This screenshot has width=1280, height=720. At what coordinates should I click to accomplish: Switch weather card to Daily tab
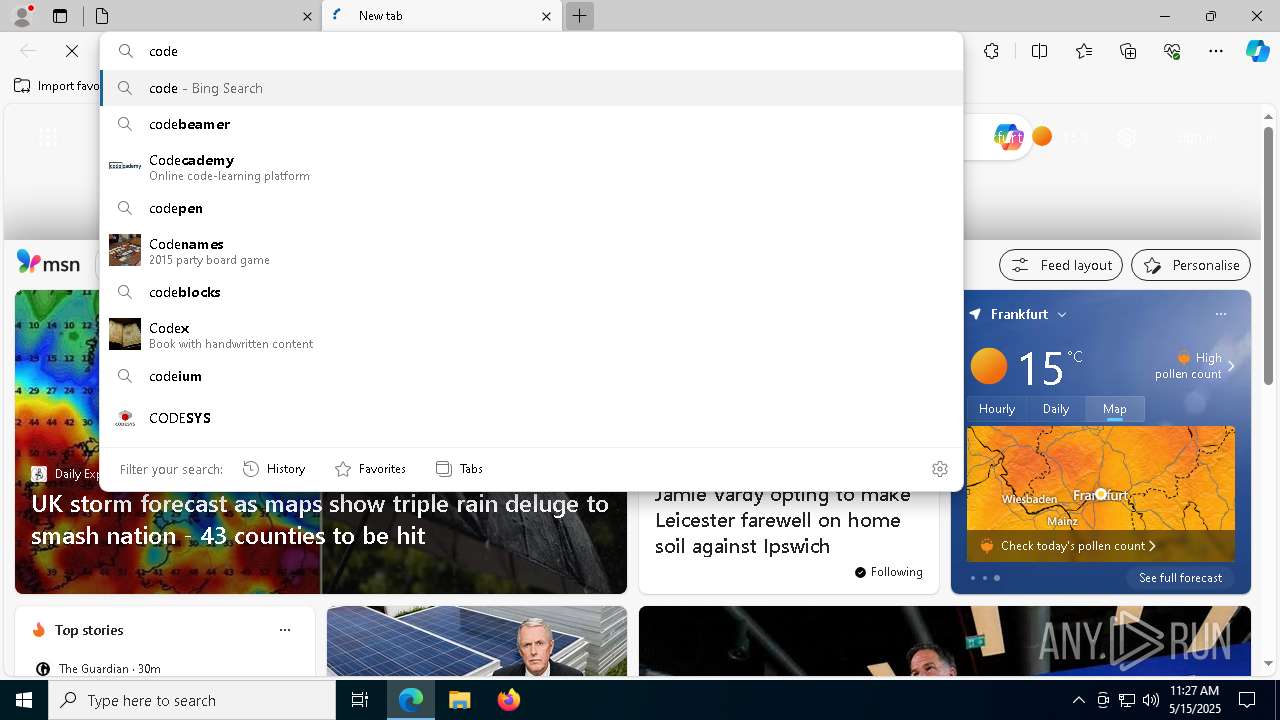(1056, 409)
